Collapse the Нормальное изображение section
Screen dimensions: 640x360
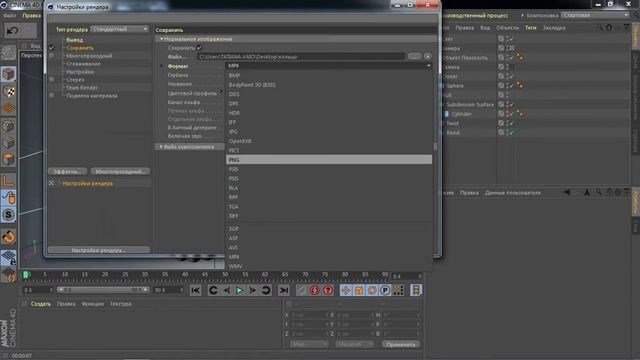[161, 39]
